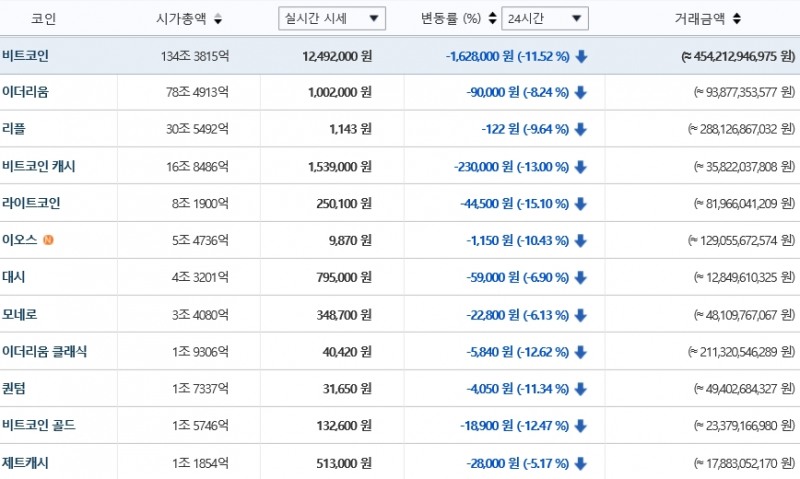Open the 제트캐시 coin link

point(26,463)
